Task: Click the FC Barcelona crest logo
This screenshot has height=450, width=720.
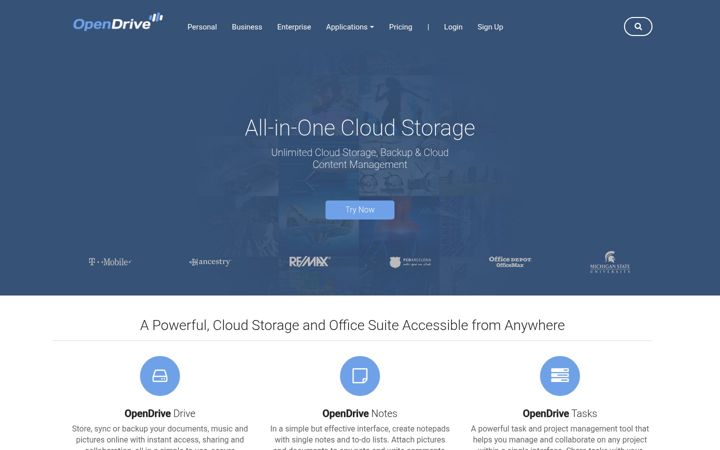Action: [x=410, y=262]
